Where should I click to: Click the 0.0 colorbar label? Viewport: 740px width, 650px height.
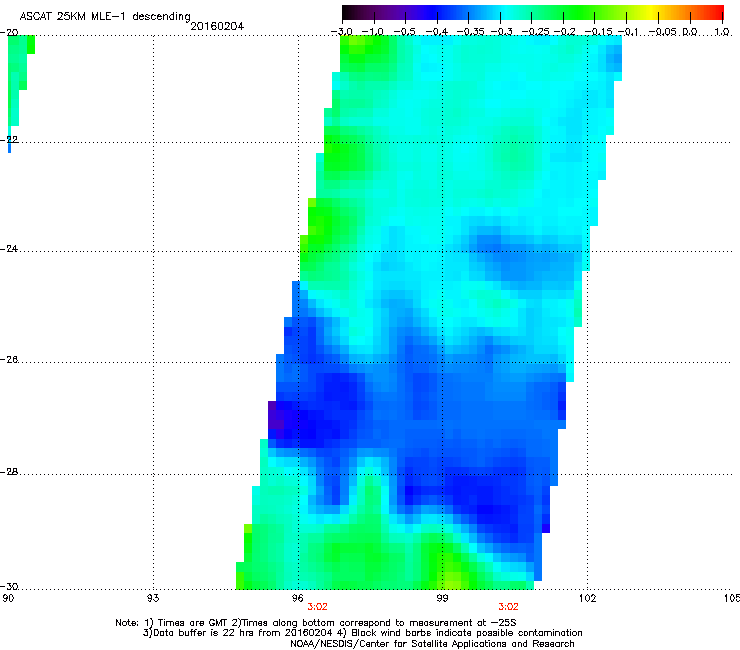pyautogui.click(x=690, y=32)
